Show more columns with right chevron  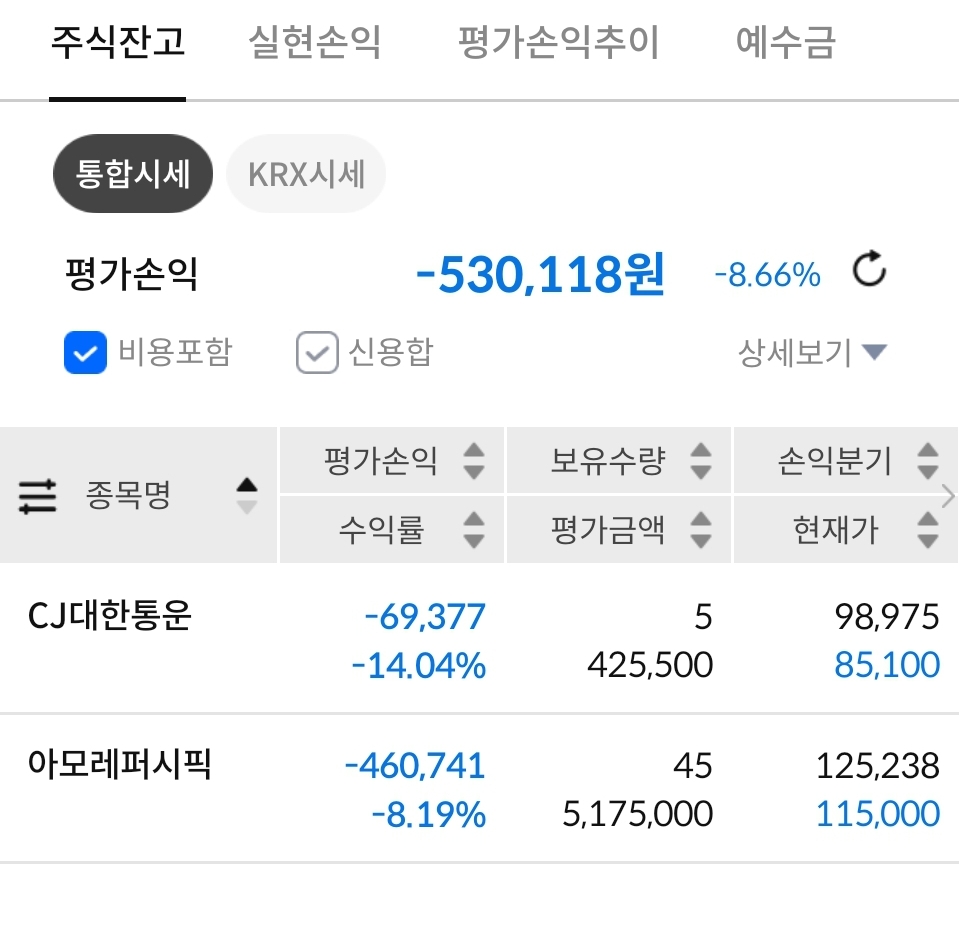[948, 496]
